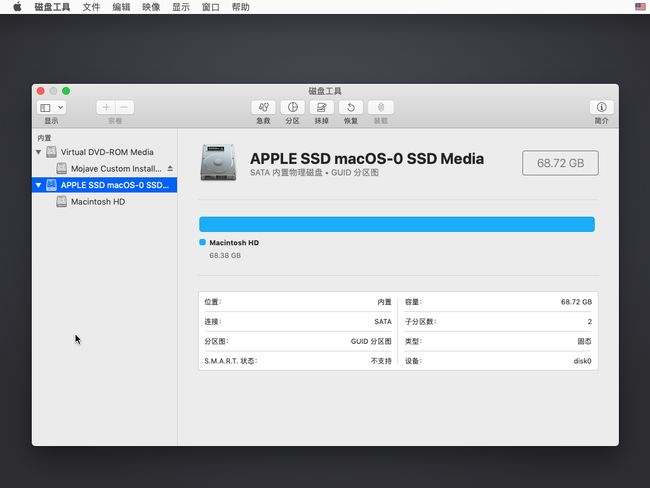Open the 帮助 menu
The image size is (650, 488).
click(x=240, y=7)
